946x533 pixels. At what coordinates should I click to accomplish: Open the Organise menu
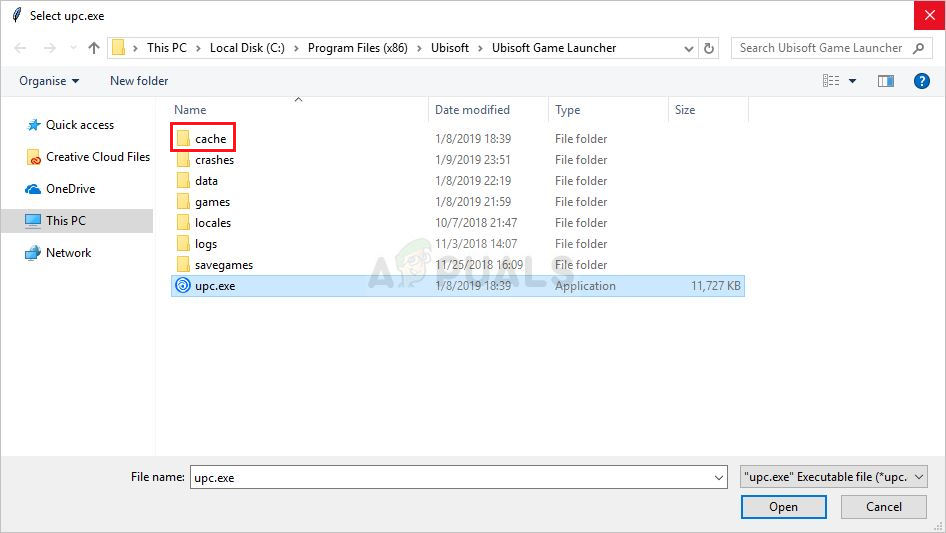click(x=49, y=81)
